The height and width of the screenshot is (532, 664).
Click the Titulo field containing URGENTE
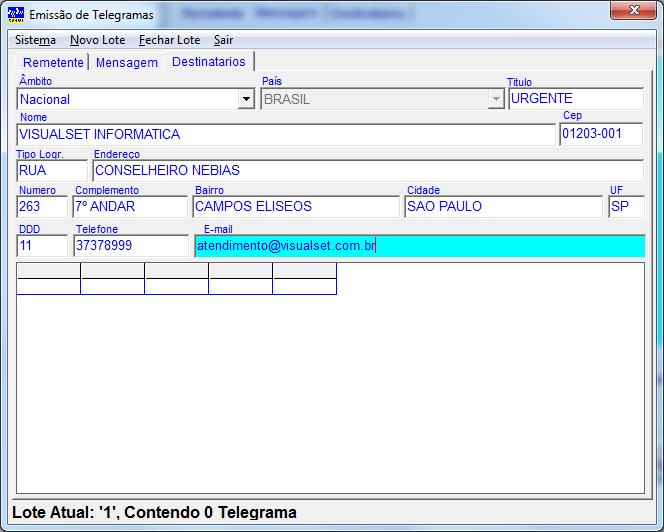pyautogui.click(x=575, y=99)
